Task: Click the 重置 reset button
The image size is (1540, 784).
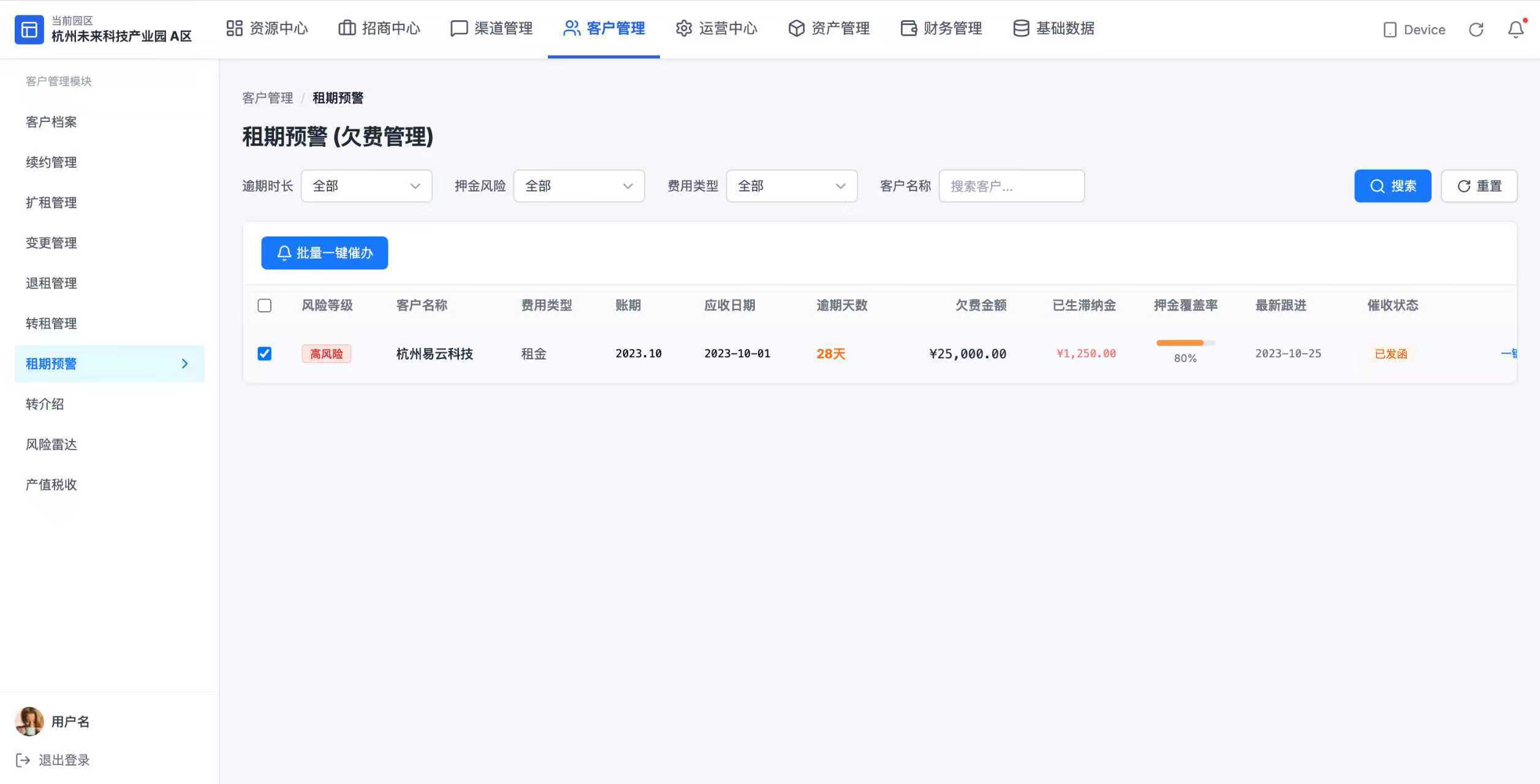Action: coord(1479,186)
